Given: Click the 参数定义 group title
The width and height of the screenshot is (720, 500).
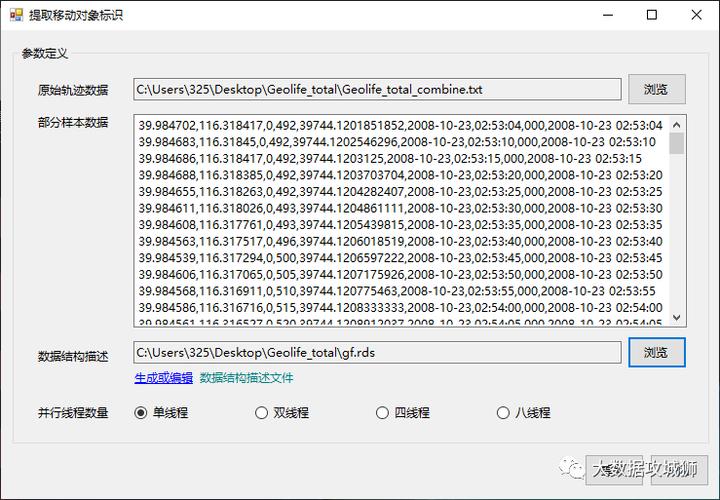Looking at the screenshot, I should click(x=45, y=54).
